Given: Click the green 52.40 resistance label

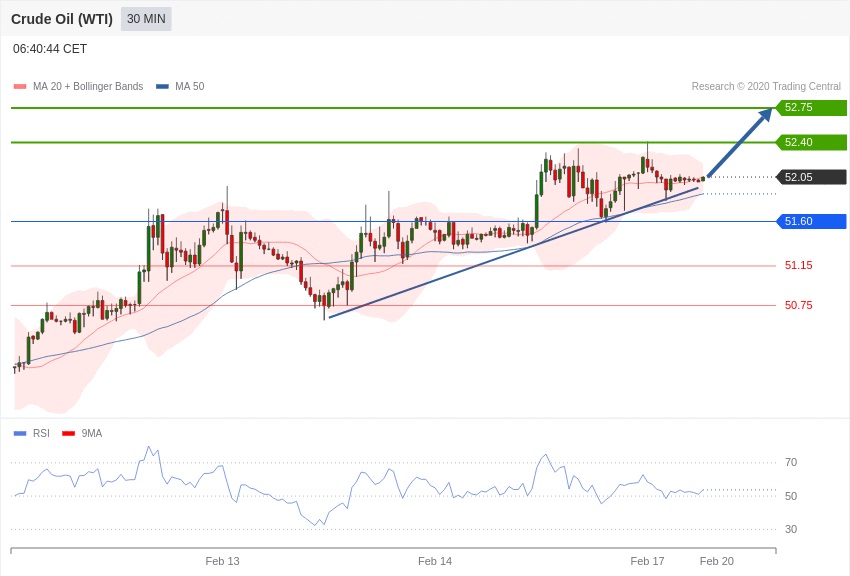Looking at the screenshot, I should point(812,142).
